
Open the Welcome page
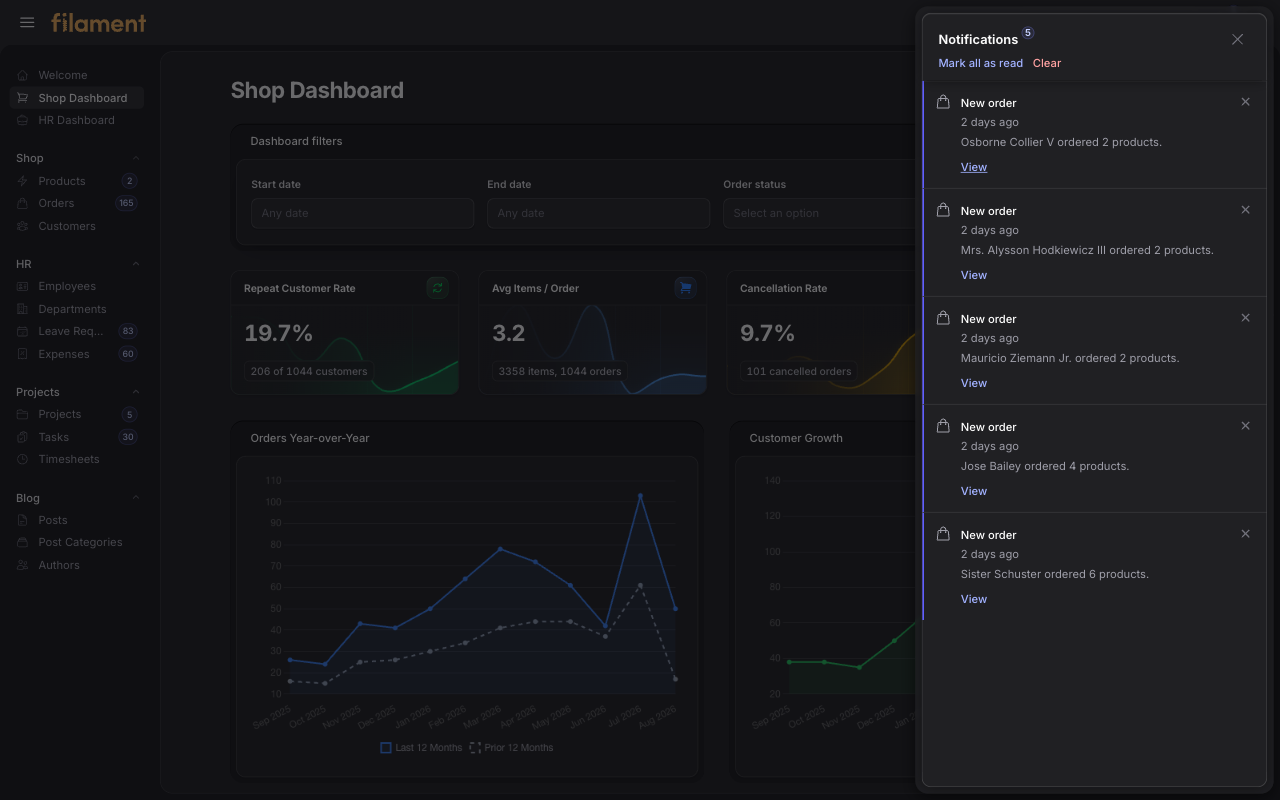[x=77, y=75]
